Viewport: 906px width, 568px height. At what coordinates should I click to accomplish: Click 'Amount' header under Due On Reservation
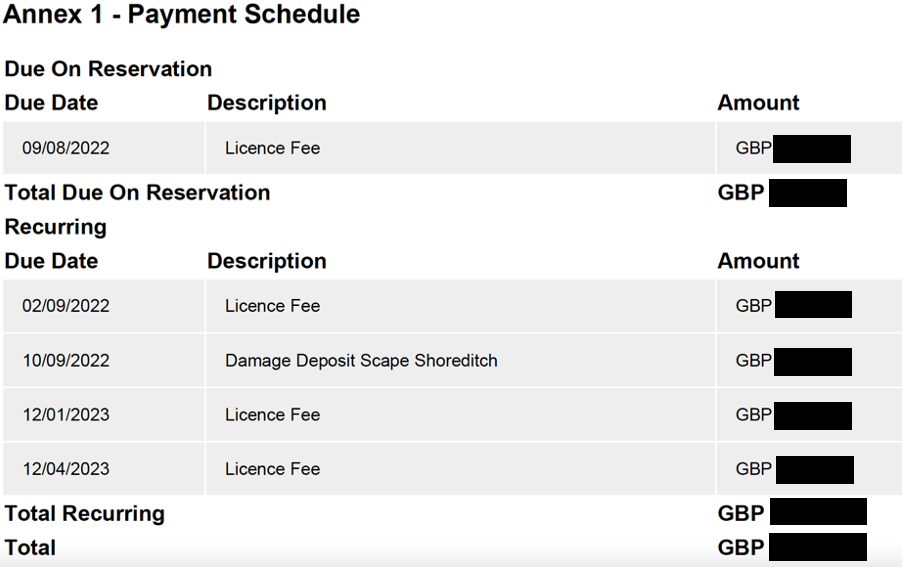point(758,103)
